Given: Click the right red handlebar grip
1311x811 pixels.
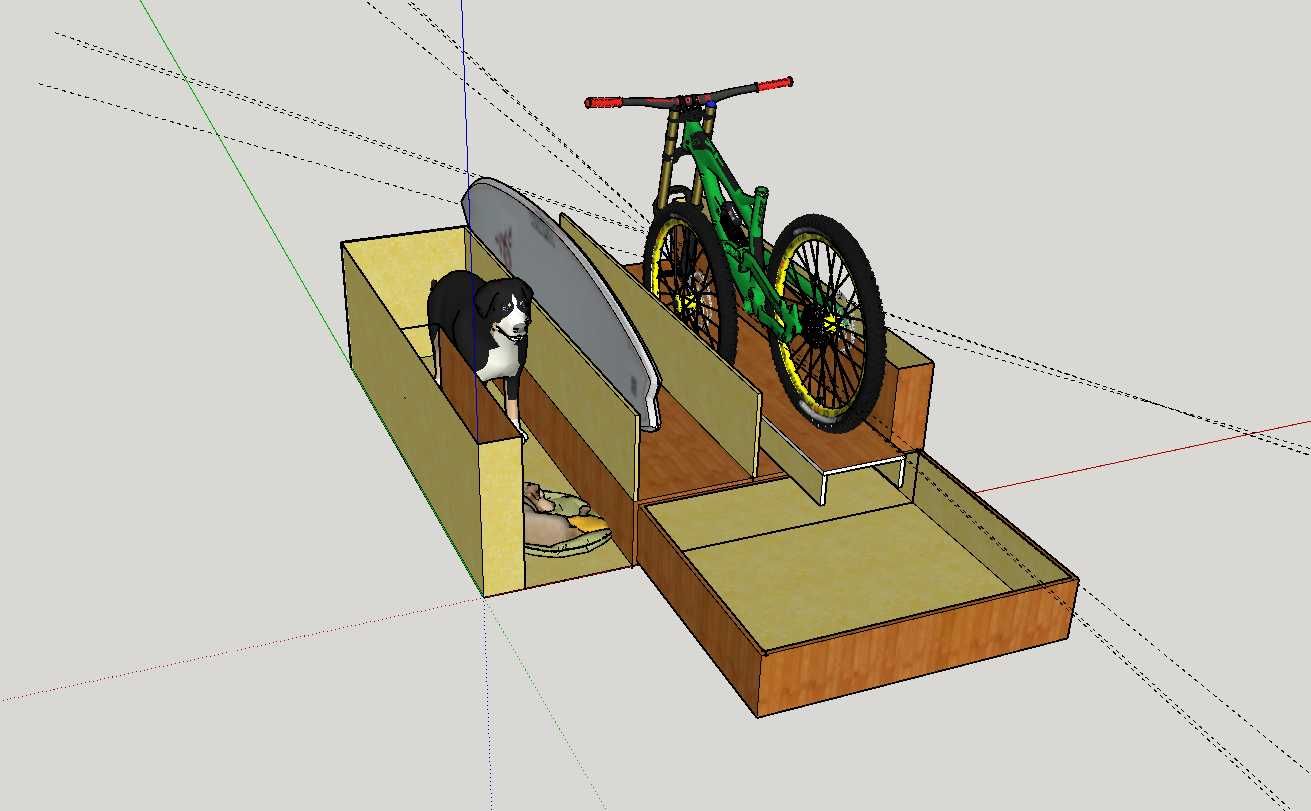Looking at the screenshot, I should (775, 84).
